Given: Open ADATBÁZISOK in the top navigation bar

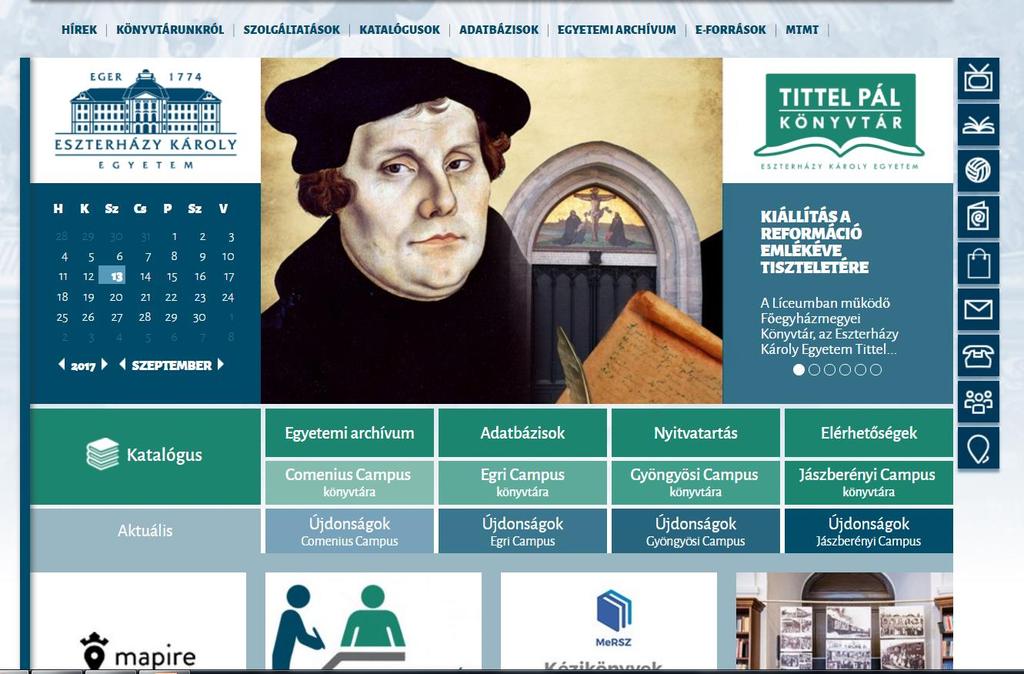Looking at the screenshot, I should pyautogui.click(x=499, y=29).
